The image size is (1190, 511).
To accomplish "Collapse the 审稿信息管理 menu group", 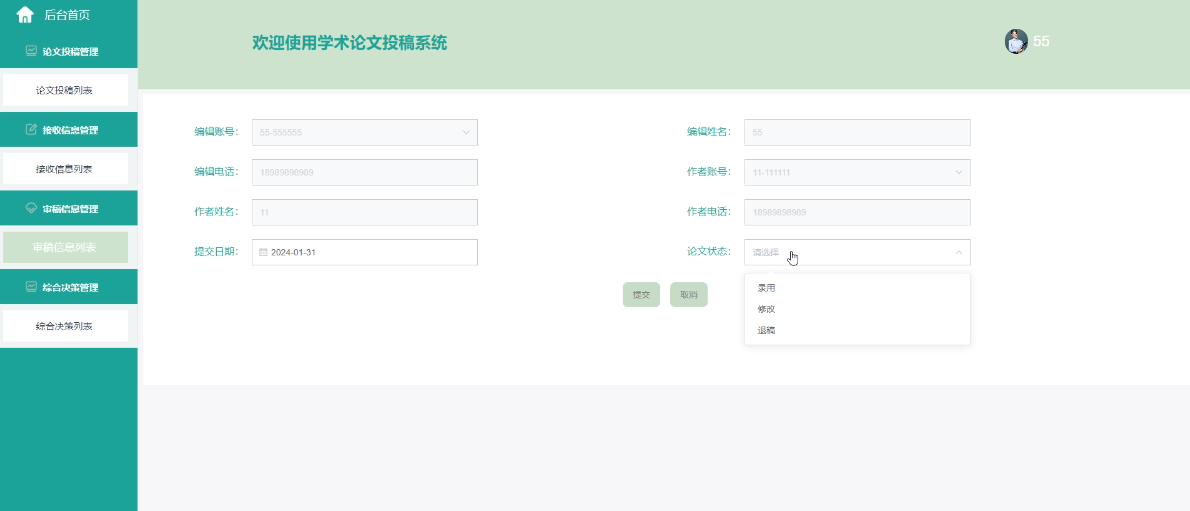I will click(x=68, y=208).
